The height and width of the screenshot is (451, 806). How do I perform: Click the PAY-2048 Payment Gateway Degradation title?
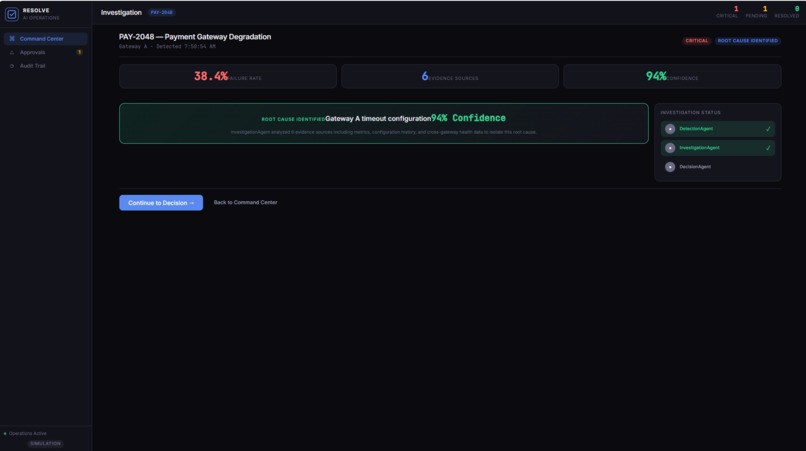[195, 37]
